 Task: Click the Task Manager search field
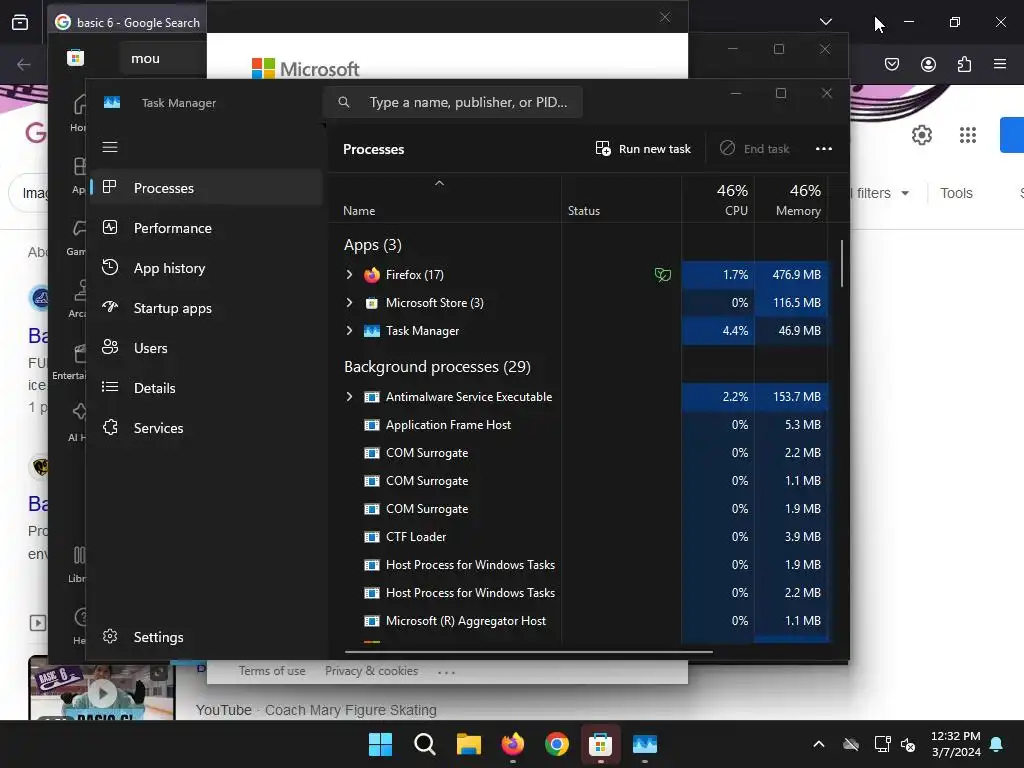click(x=453, y=102)
